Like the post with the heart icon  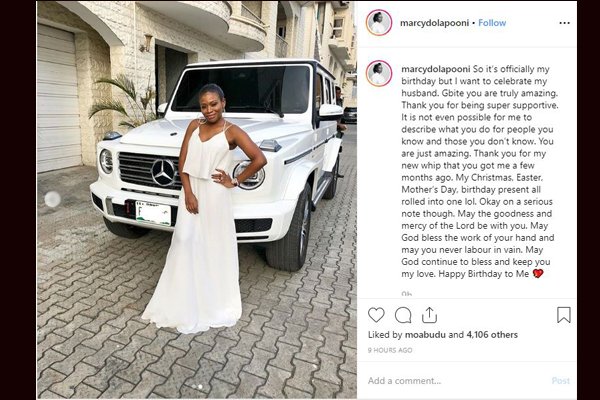(x=376, y=315)
